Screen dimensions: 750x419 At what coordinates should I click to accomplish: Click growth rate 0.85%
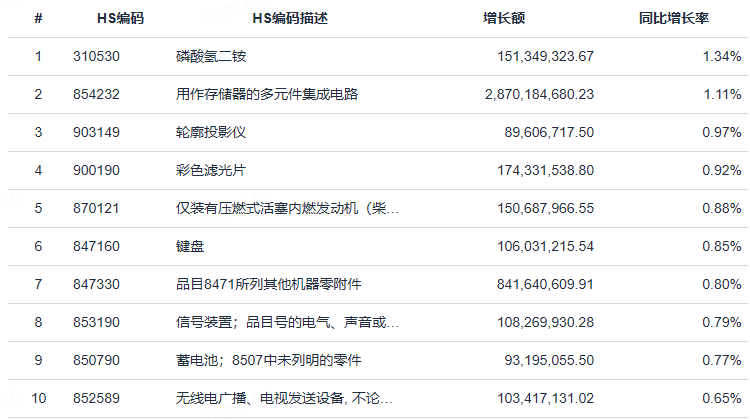722,246
